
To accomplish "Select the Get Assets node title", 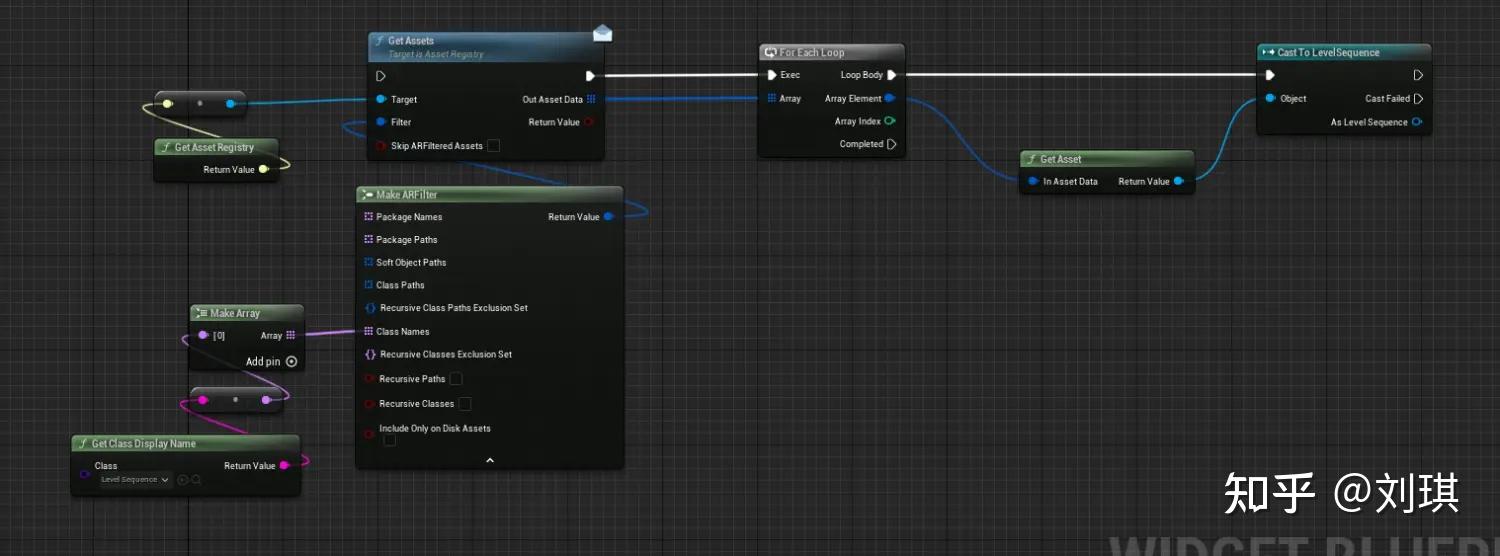I will pyautogui.click(x=411, y=41).
